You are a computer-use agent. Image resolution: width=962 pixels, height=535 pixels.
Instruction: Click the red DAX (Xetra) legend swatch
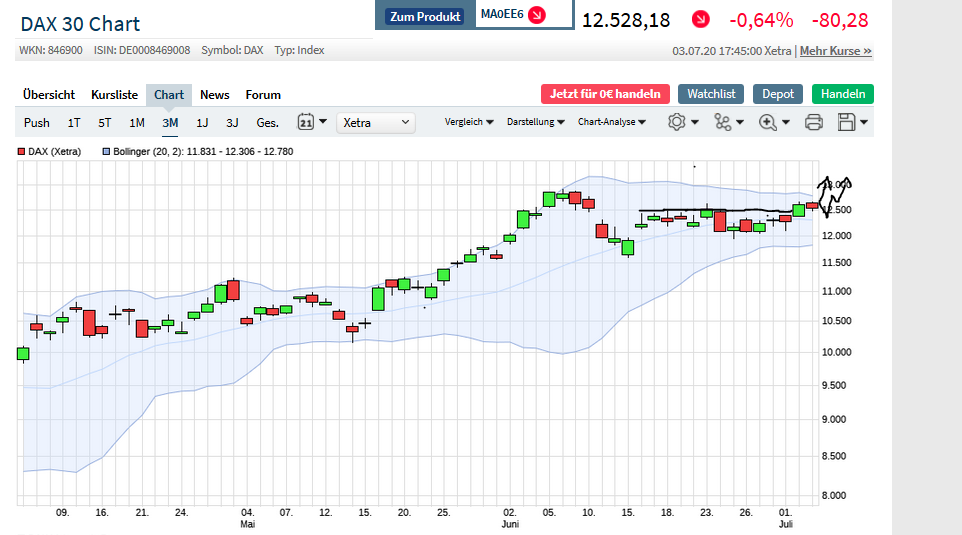pos(21,152)
